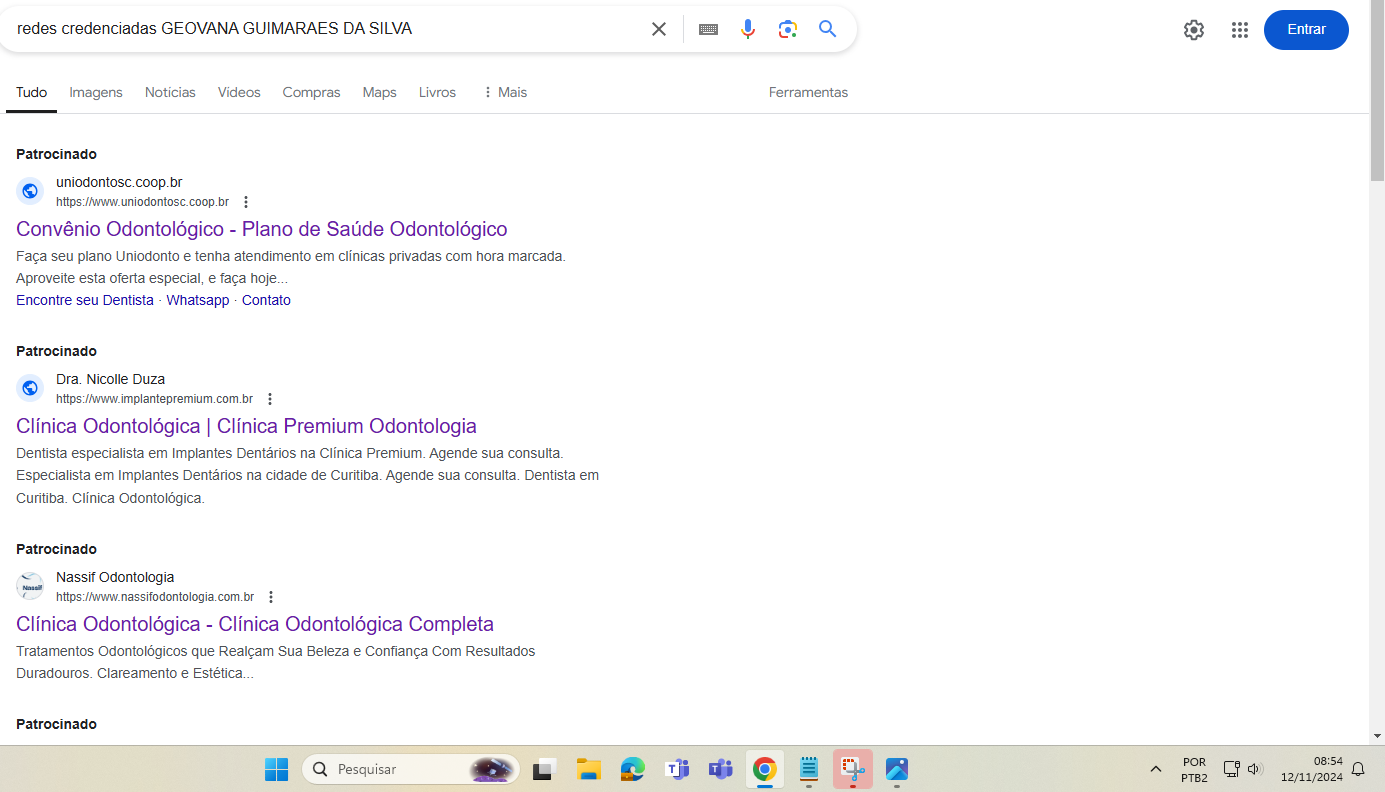Search by image with the Lens icon
This screenshot has height=792, width=1385.
pyautogui.click(x=788, y=29)
